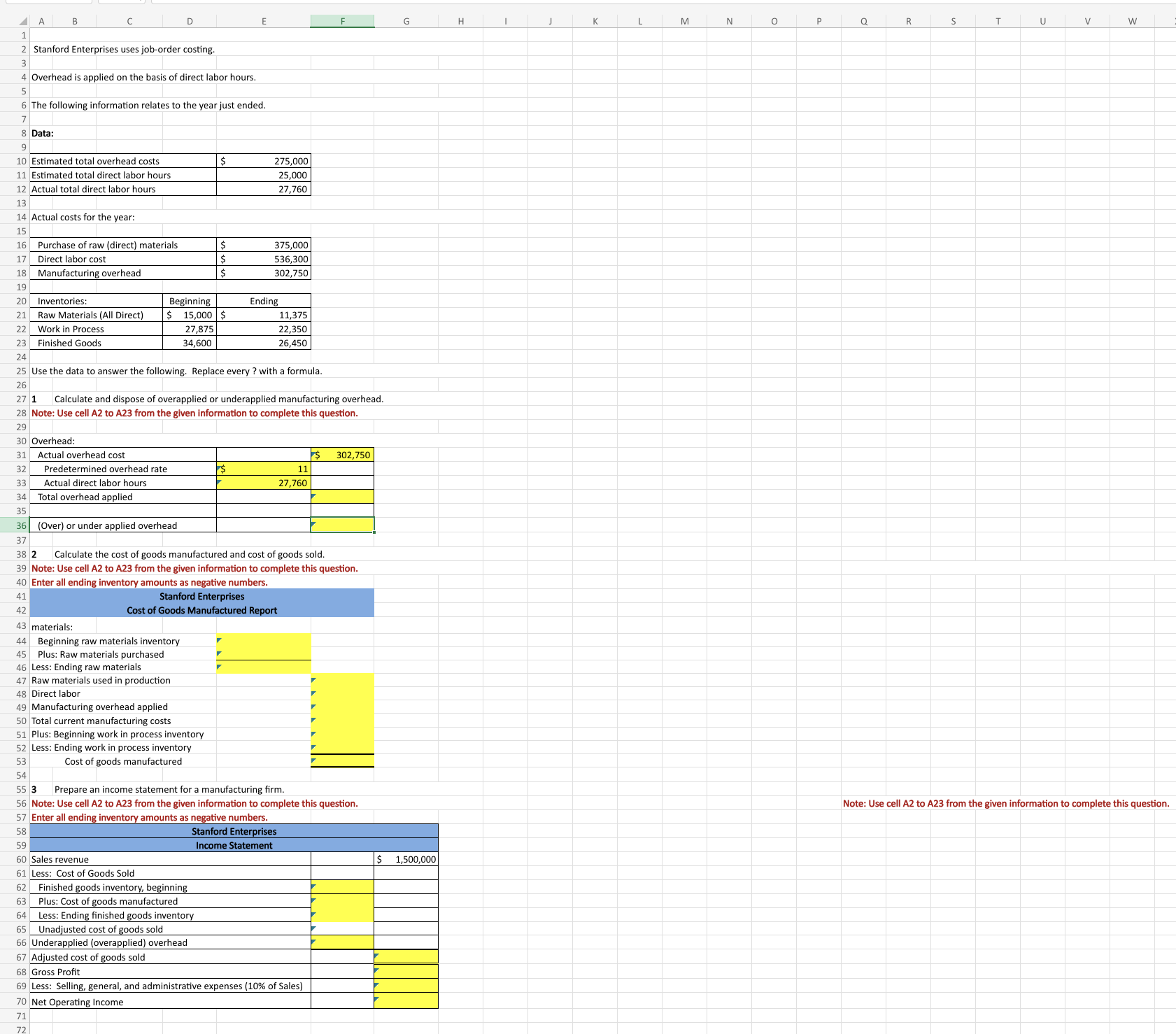Select 302,750 in the Actual overhead cost row
1176x1034 pixels.
[x=343, y=455]
